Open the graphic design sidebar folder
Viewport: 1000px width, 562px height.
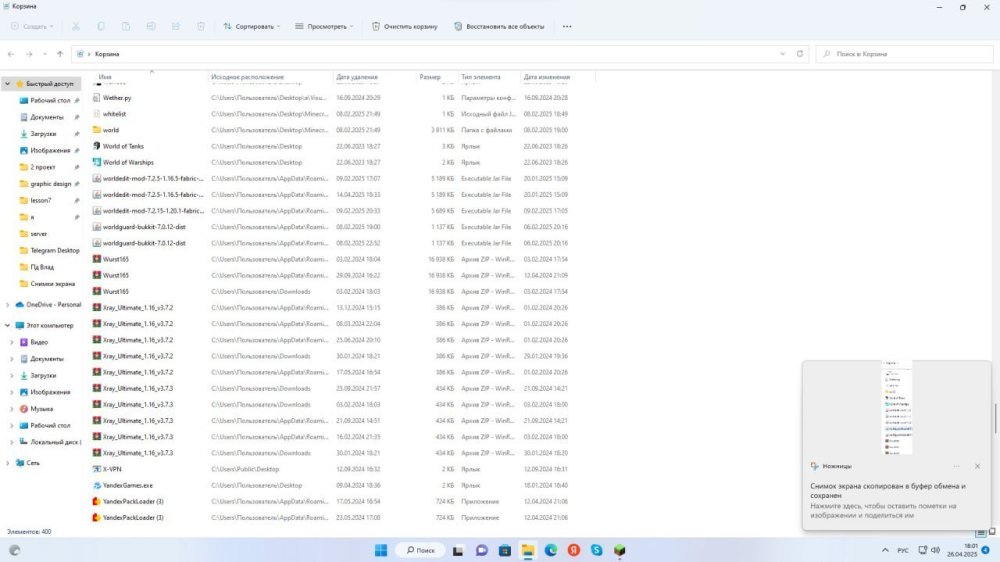point(50,184)
